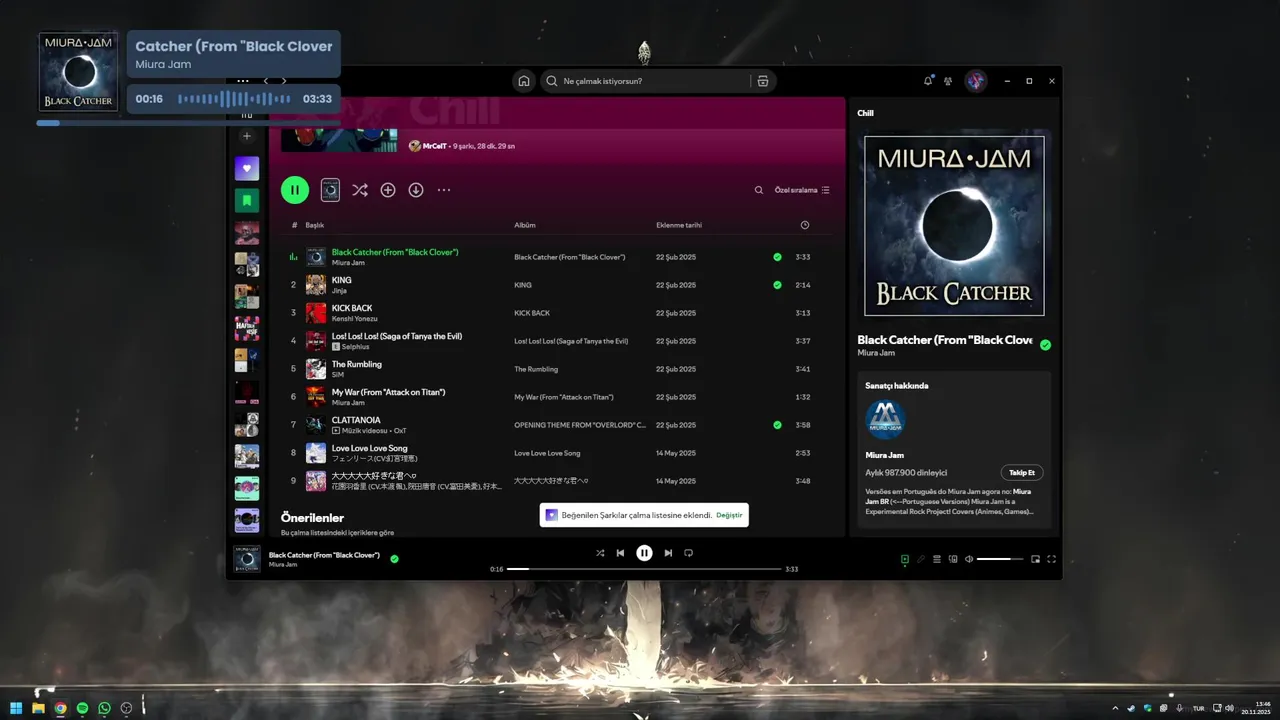Open File Explorer from the taskbar
This screenshot has width=1280, height=720.
tap(38, 708)
